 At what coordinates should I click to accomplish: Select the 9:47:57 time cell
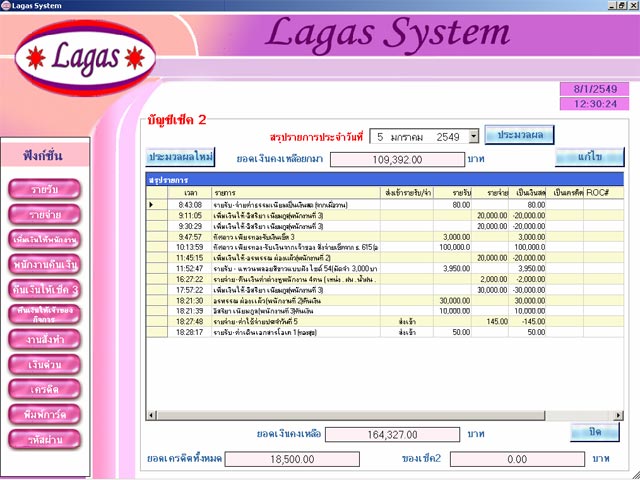(x=190, y=237)
